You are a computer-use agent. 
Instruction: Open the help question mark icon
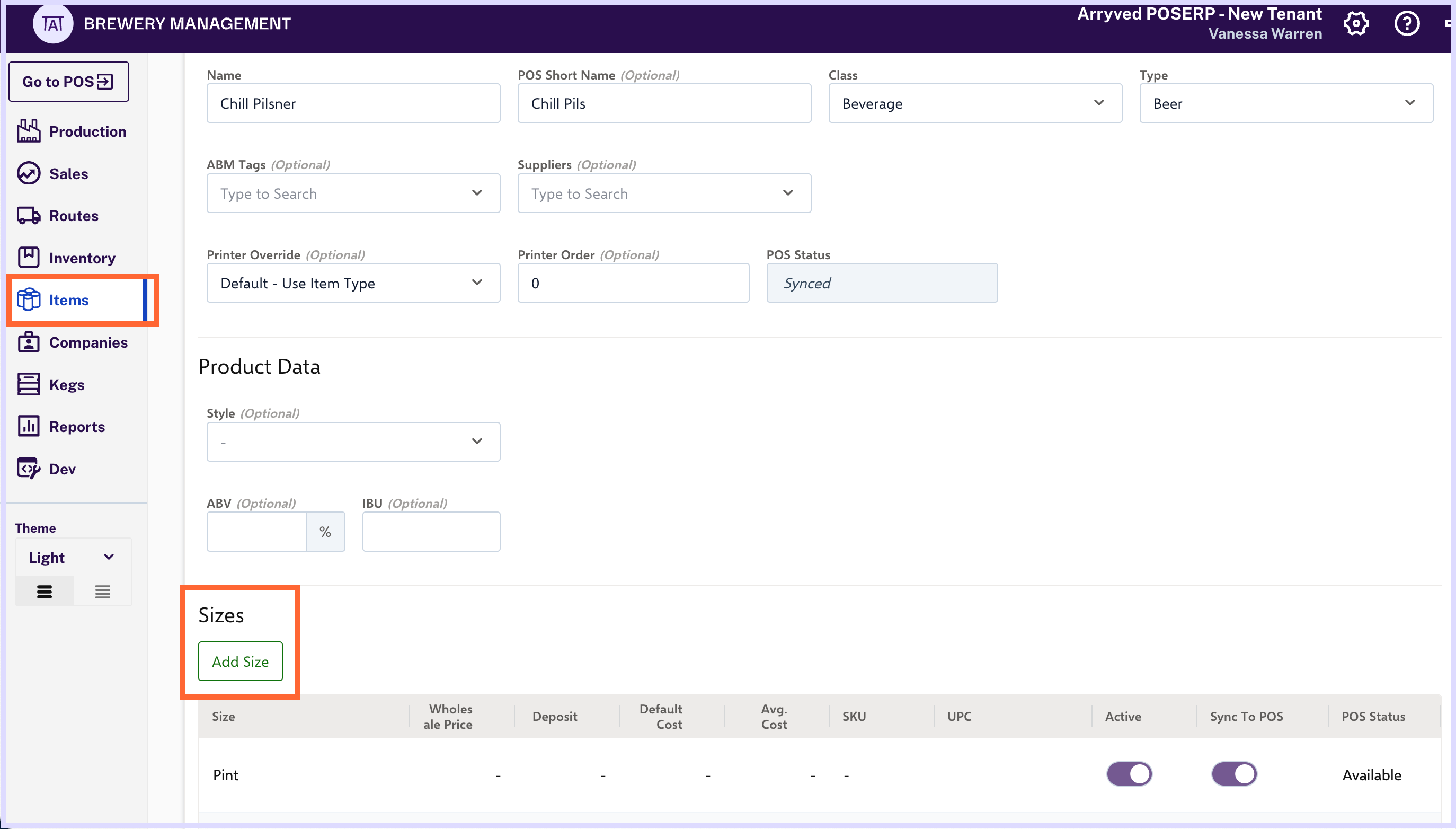(1407, 24)
